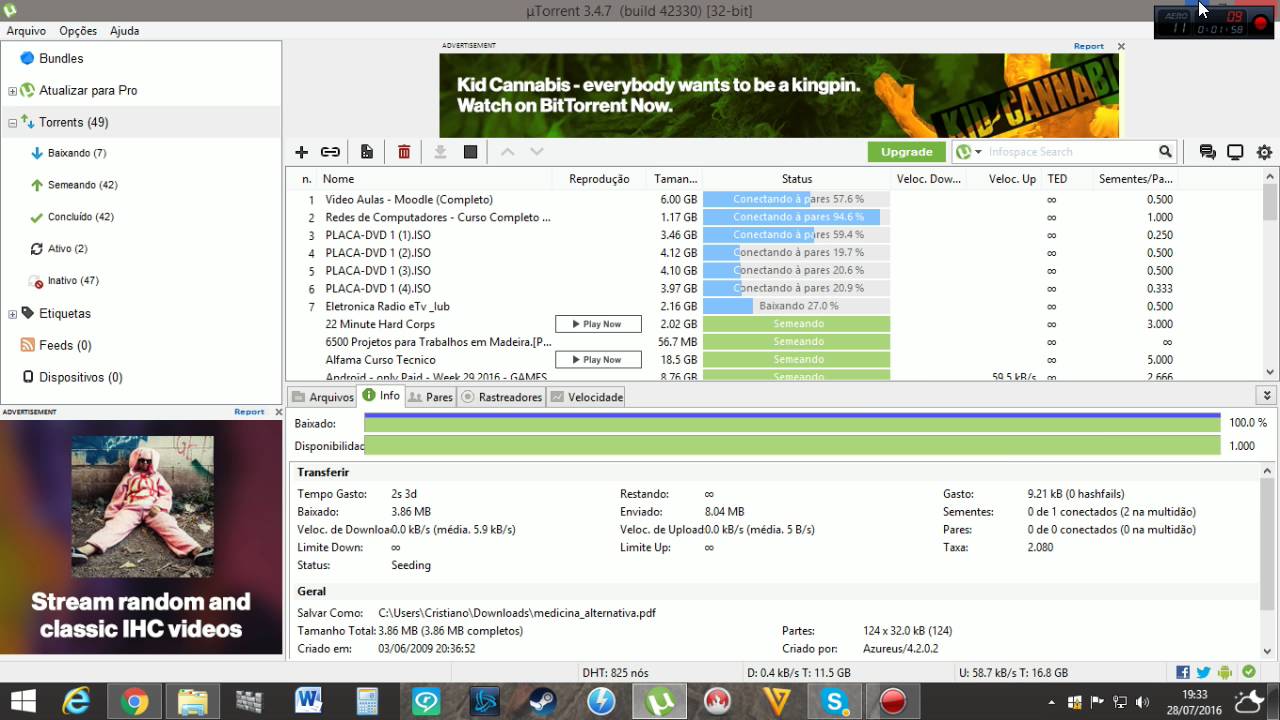
Task: Click the green Upgrade button
Action: tap(906, 152)
